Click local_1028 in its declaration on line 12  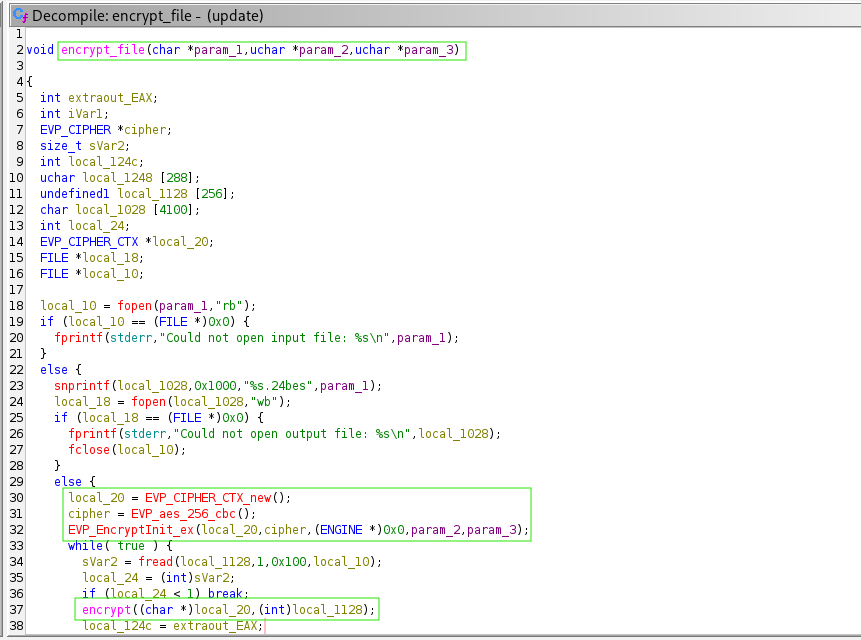point(110,210)
